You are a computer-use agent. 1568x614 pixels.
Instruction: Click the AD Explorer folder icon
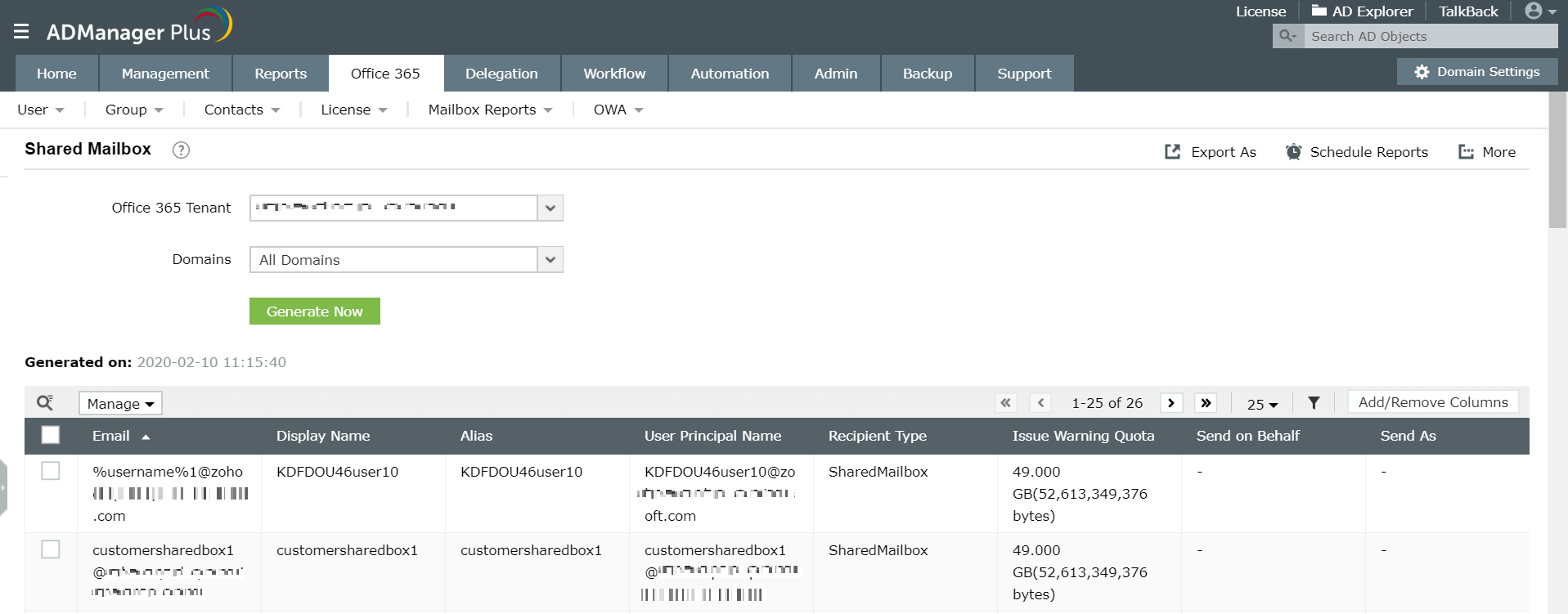coord(1319,11)
